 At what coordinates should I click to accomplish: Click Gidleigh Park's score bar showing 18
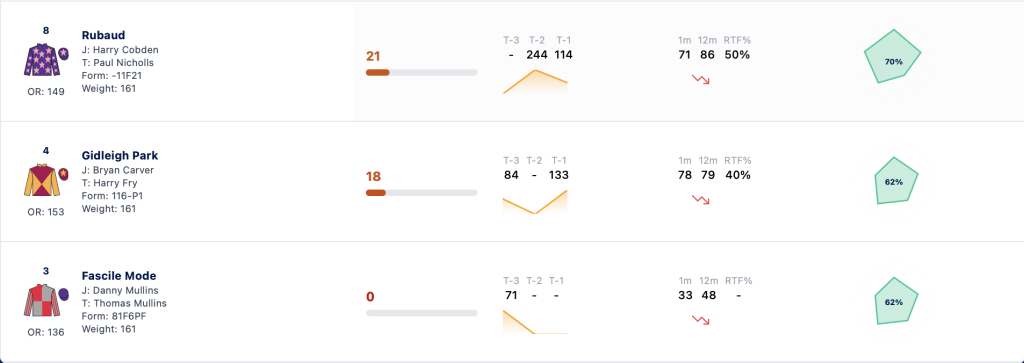[421, 193]
